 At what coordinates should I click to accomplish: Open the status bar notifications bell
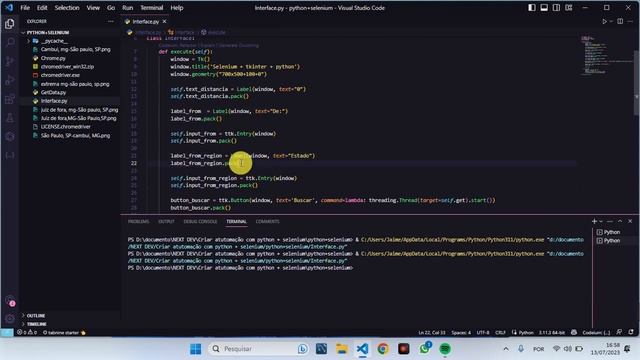click(x=631, y=333)
